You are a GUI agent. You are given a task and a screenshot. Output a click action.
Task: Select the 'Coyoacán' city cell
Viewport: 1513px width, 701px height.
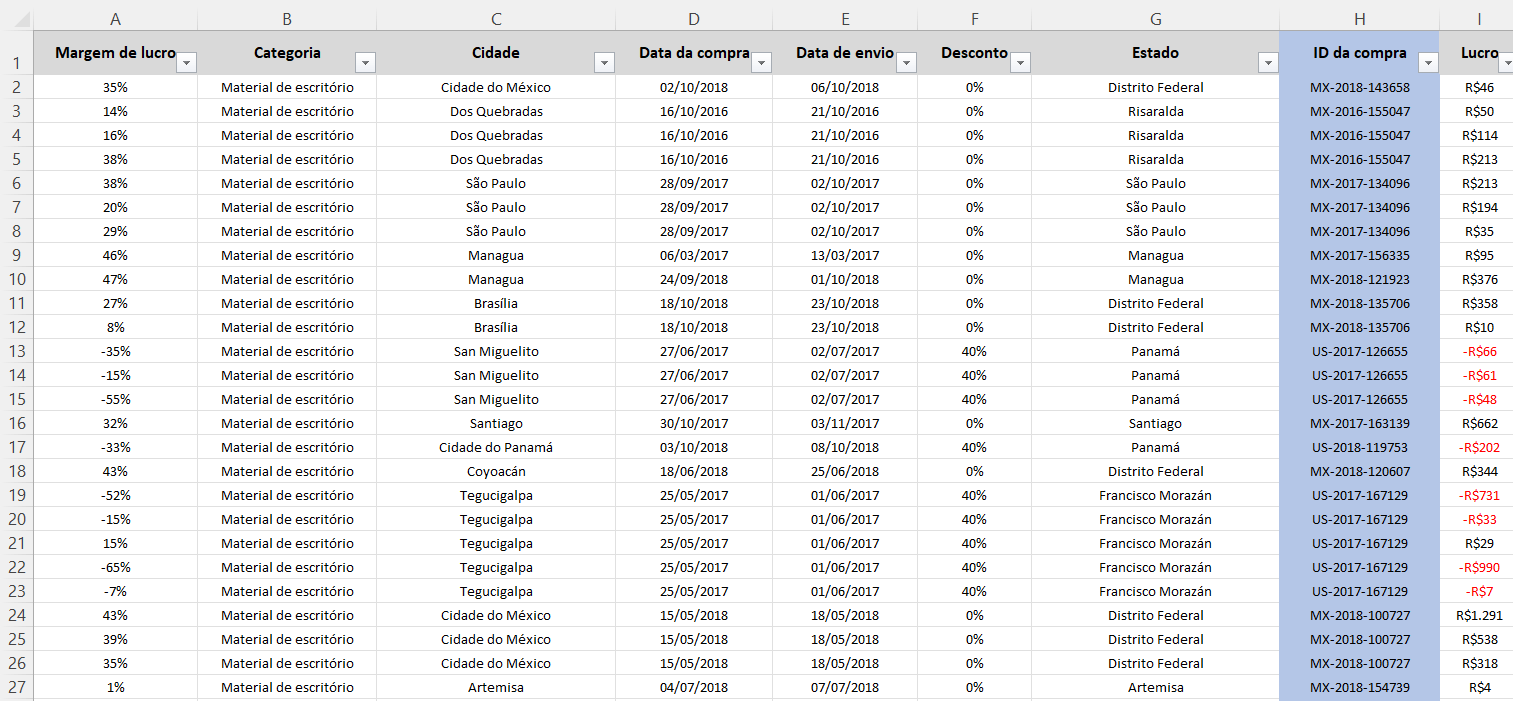click(x=496, y=471)
